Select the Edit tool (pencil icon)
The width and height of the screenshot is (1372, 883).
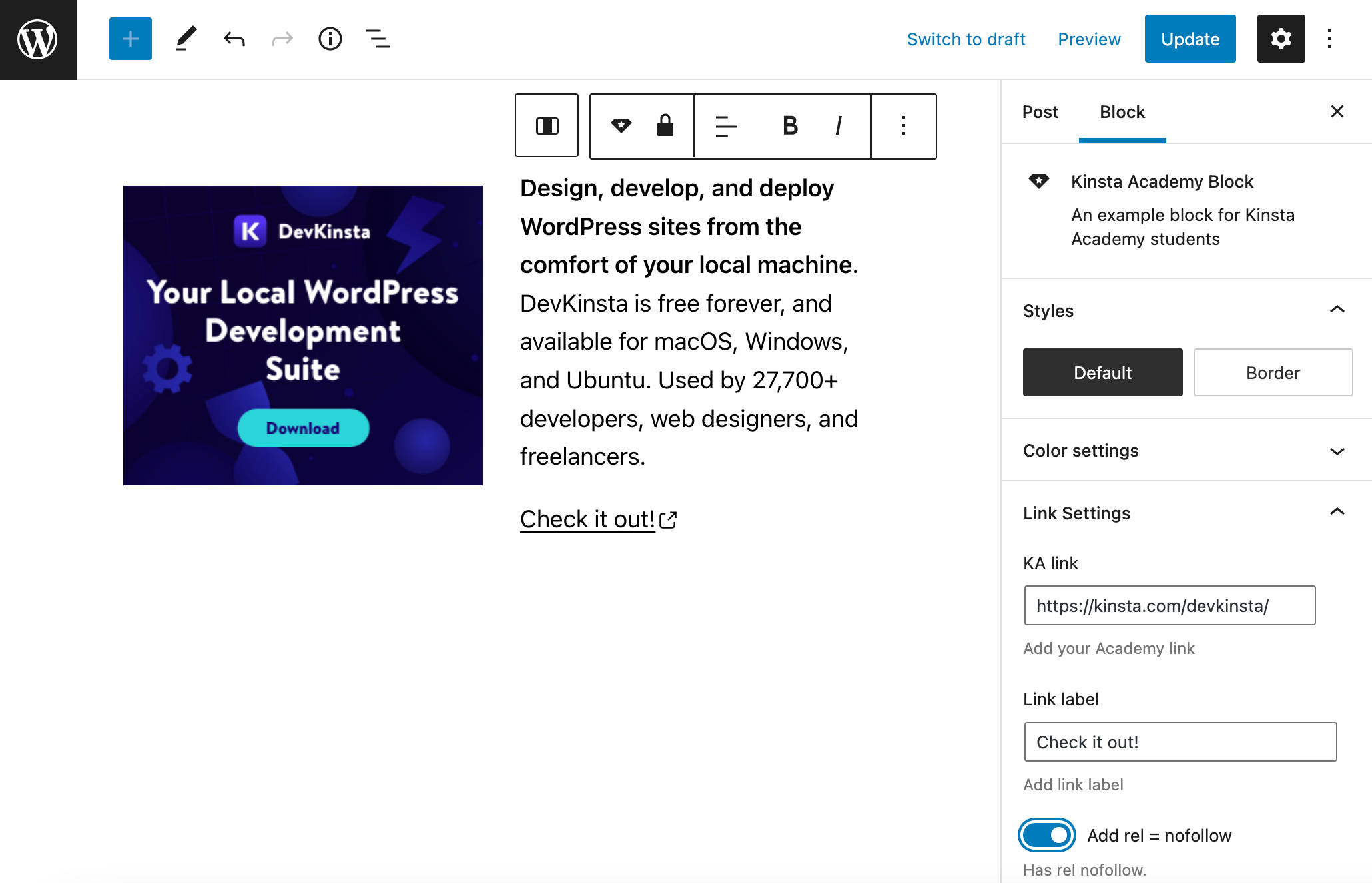click(184, 38)
